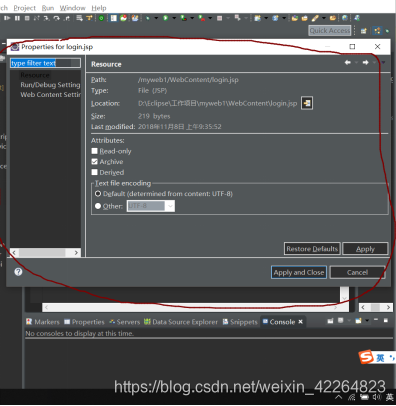Click the Restore Defaults button

(312, 249)
